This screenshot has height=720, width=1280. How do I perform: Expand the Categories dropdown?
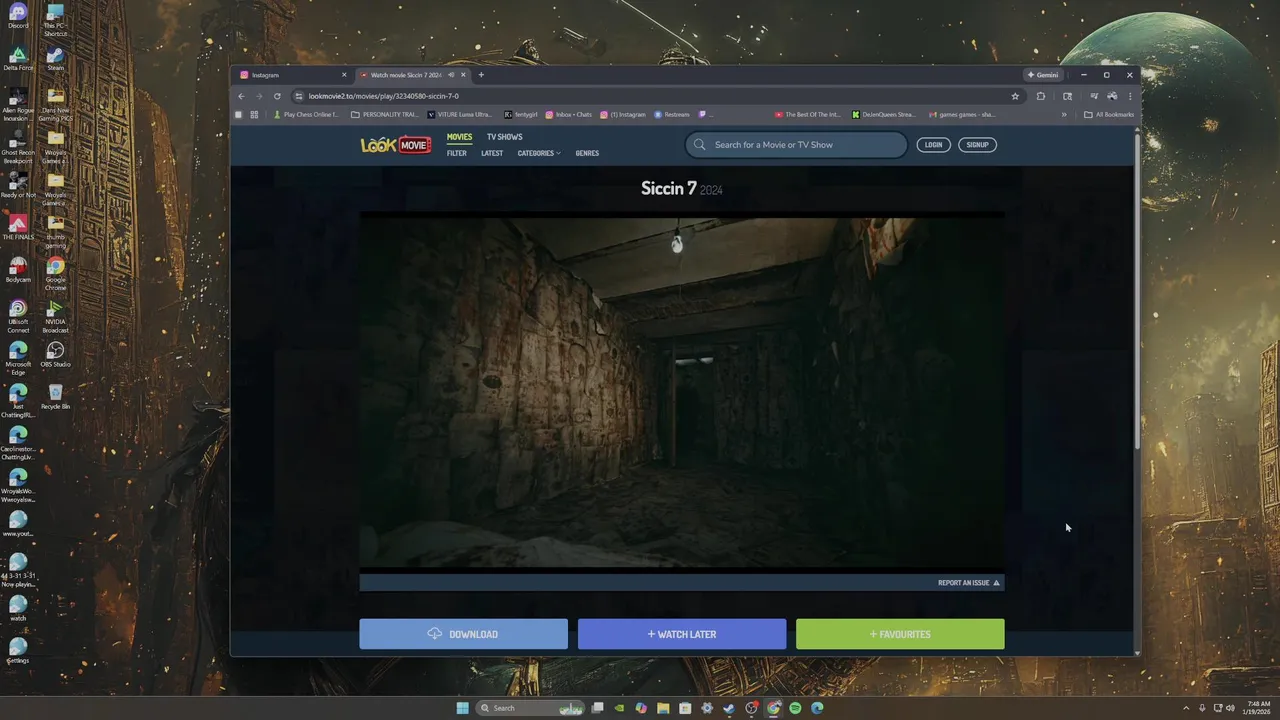pyautogui.click(x=539, y=153)
